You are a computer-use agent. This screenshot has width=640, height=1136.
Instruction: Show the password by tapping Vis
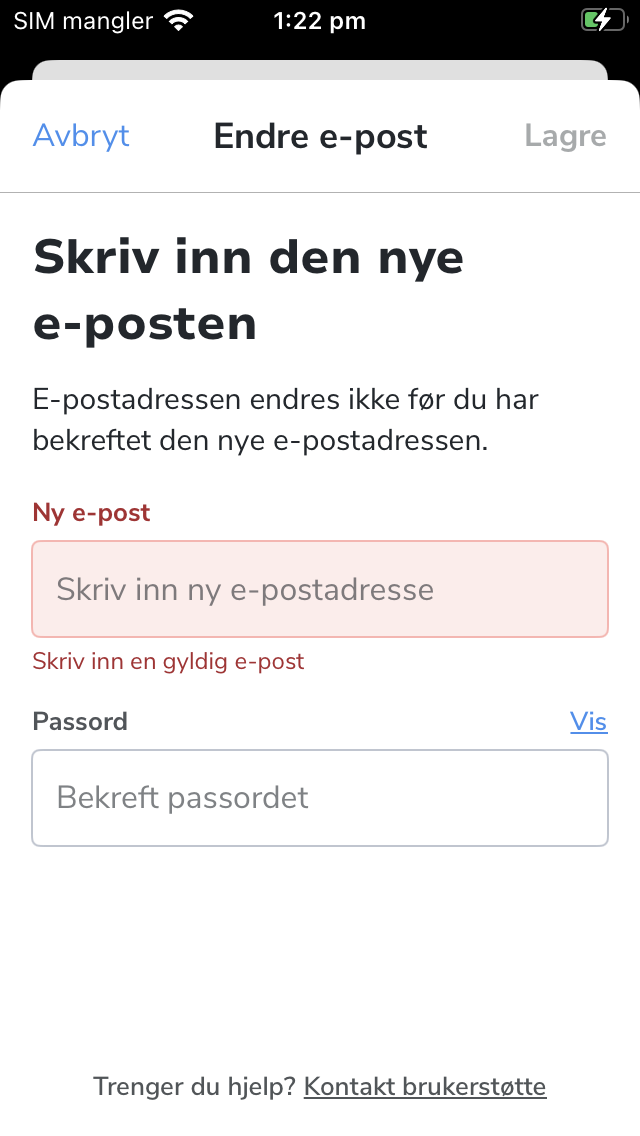[x=589, y=722]
